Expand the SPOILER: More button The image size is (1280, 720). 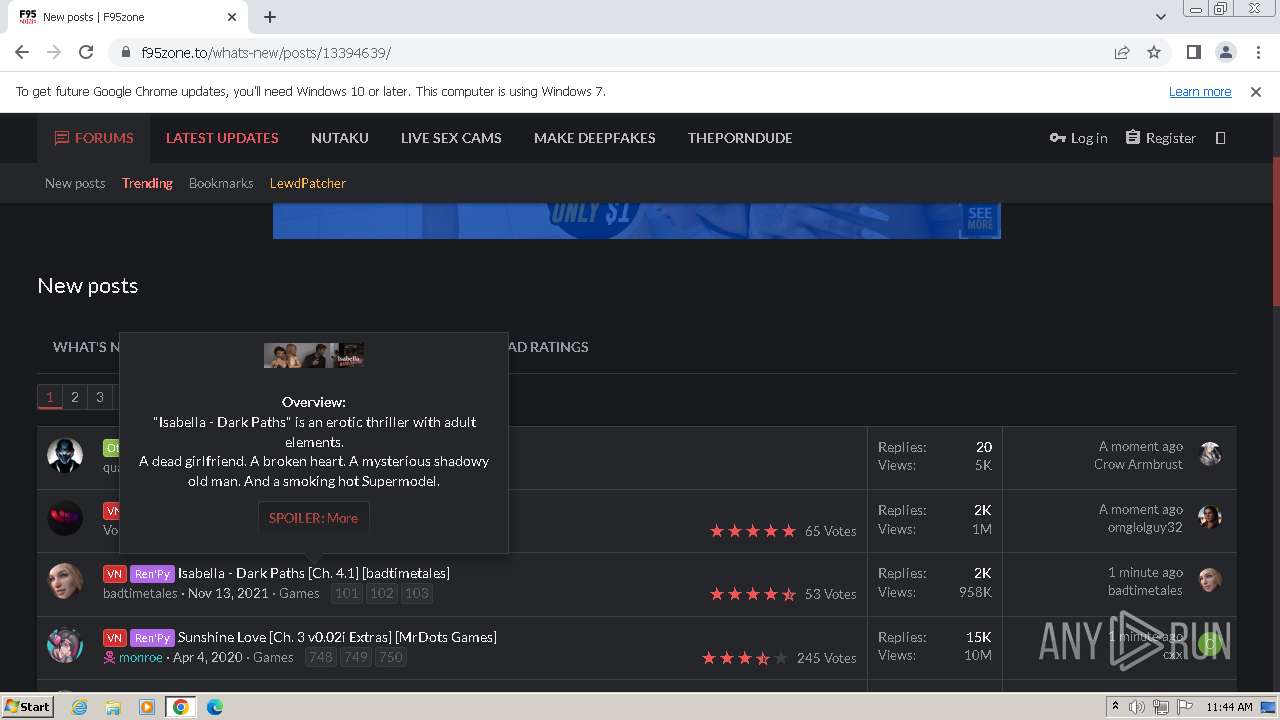[x=313, y=518]
